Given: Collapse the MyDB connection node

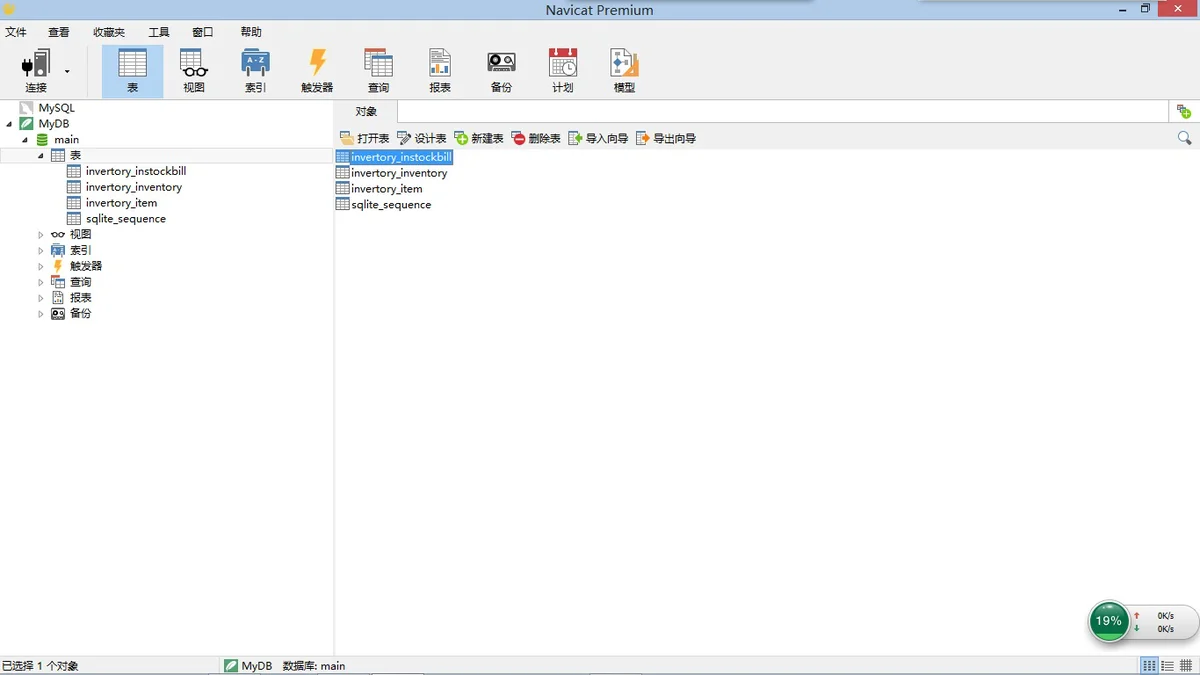Looking at the screenshot, I should (9, 124).
